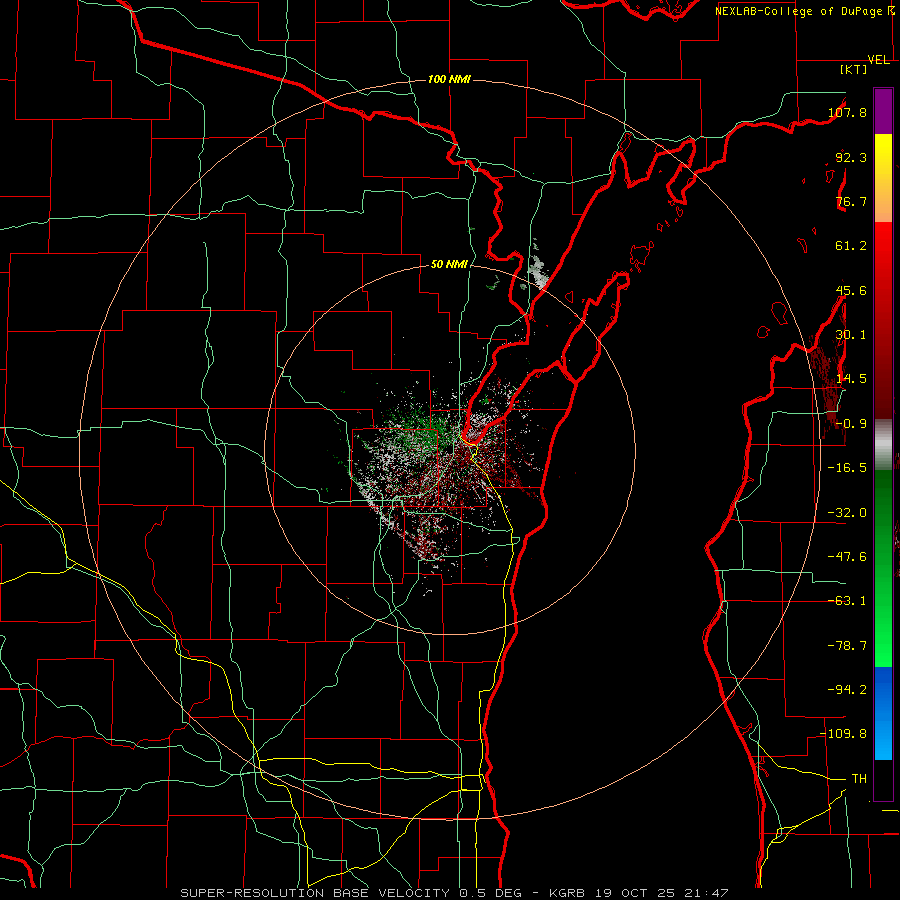The height and width of the screenshot is (900, 900).
Task: Click the -94.2 velocity scale value
Action: tap(847, 689)
